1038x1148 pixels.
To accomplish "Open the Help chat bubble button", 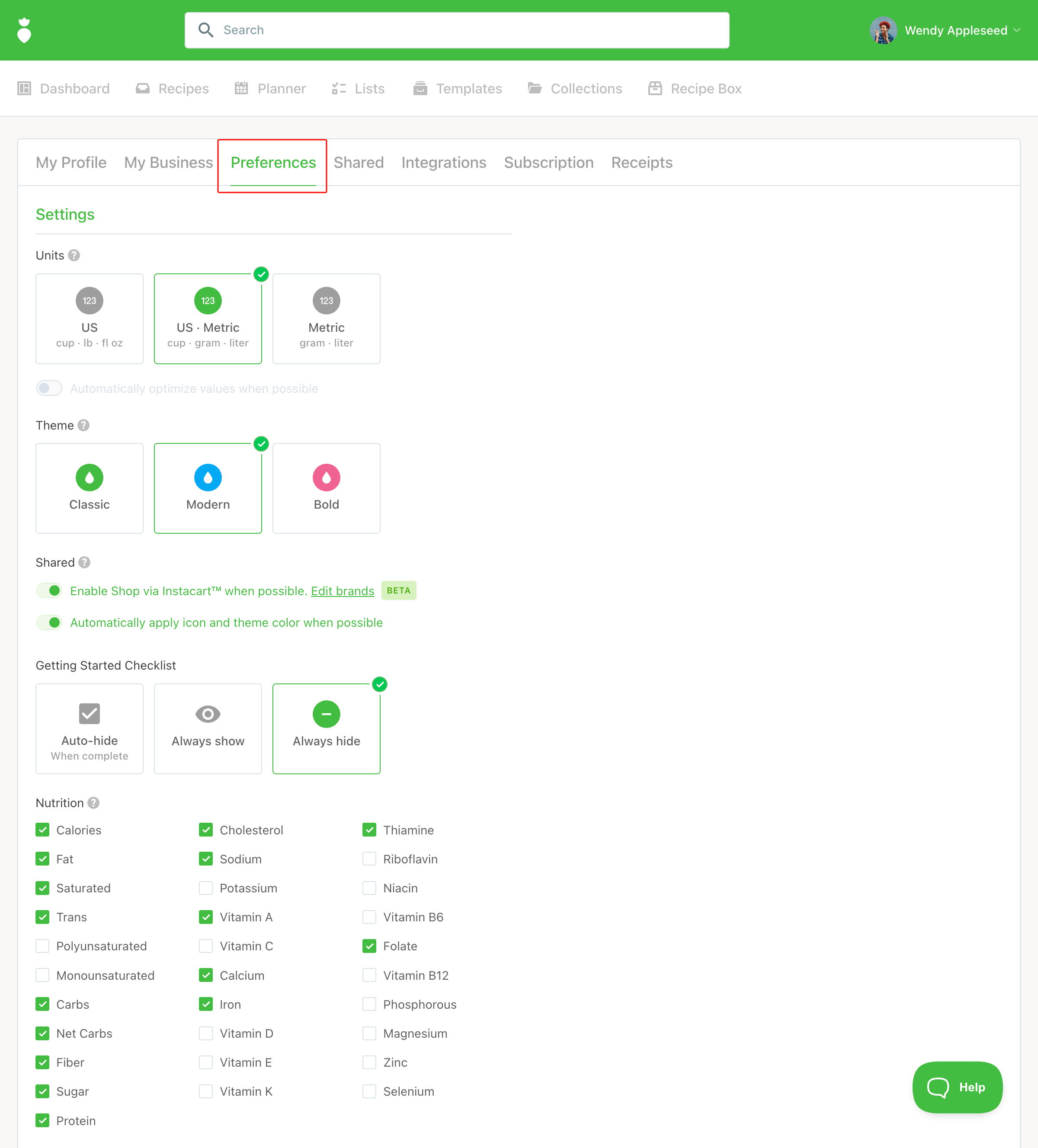I will pos(957,1087).
